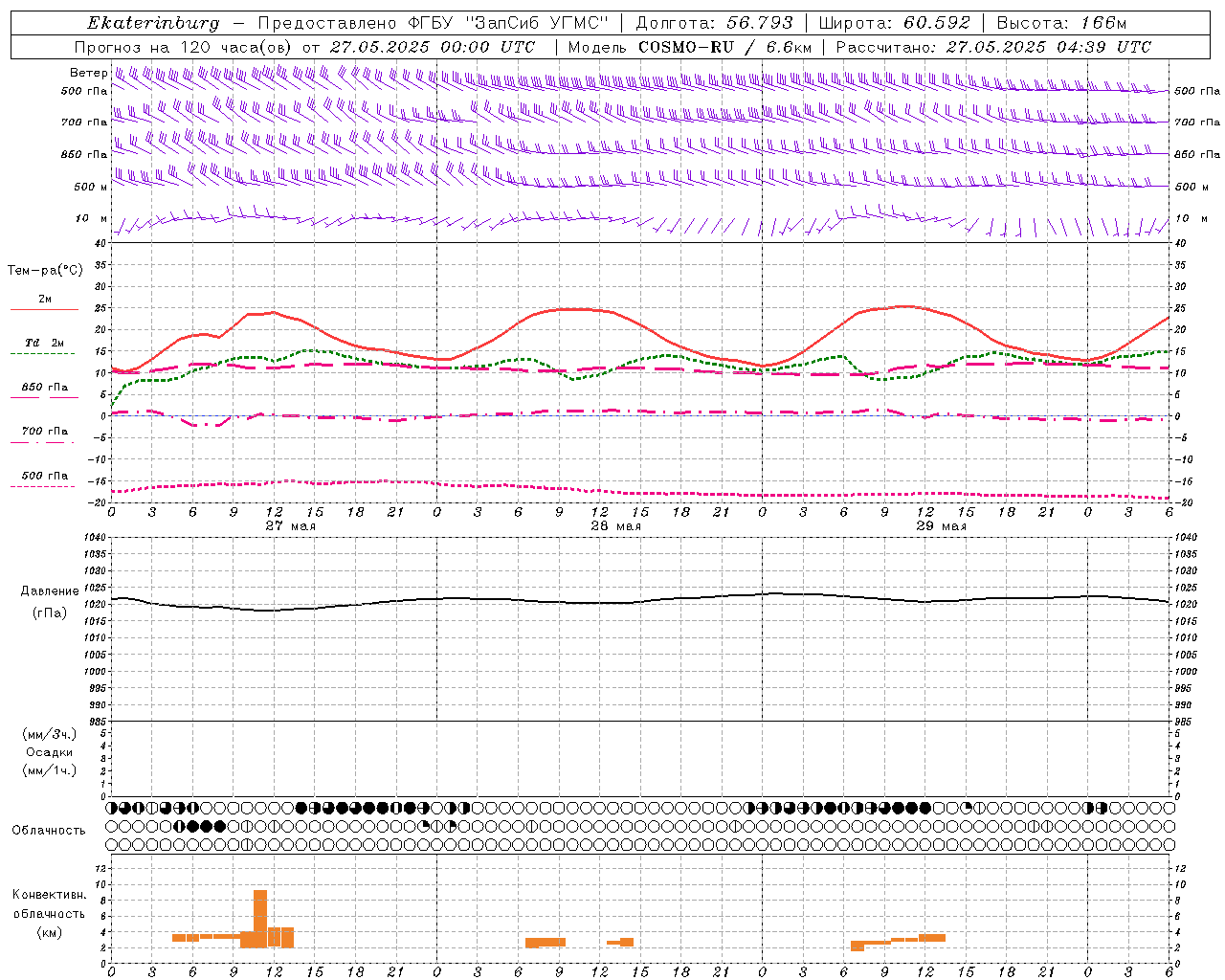
Task: Click the '(мм/1ч.)' precipitation unit label
Action: 50,770
